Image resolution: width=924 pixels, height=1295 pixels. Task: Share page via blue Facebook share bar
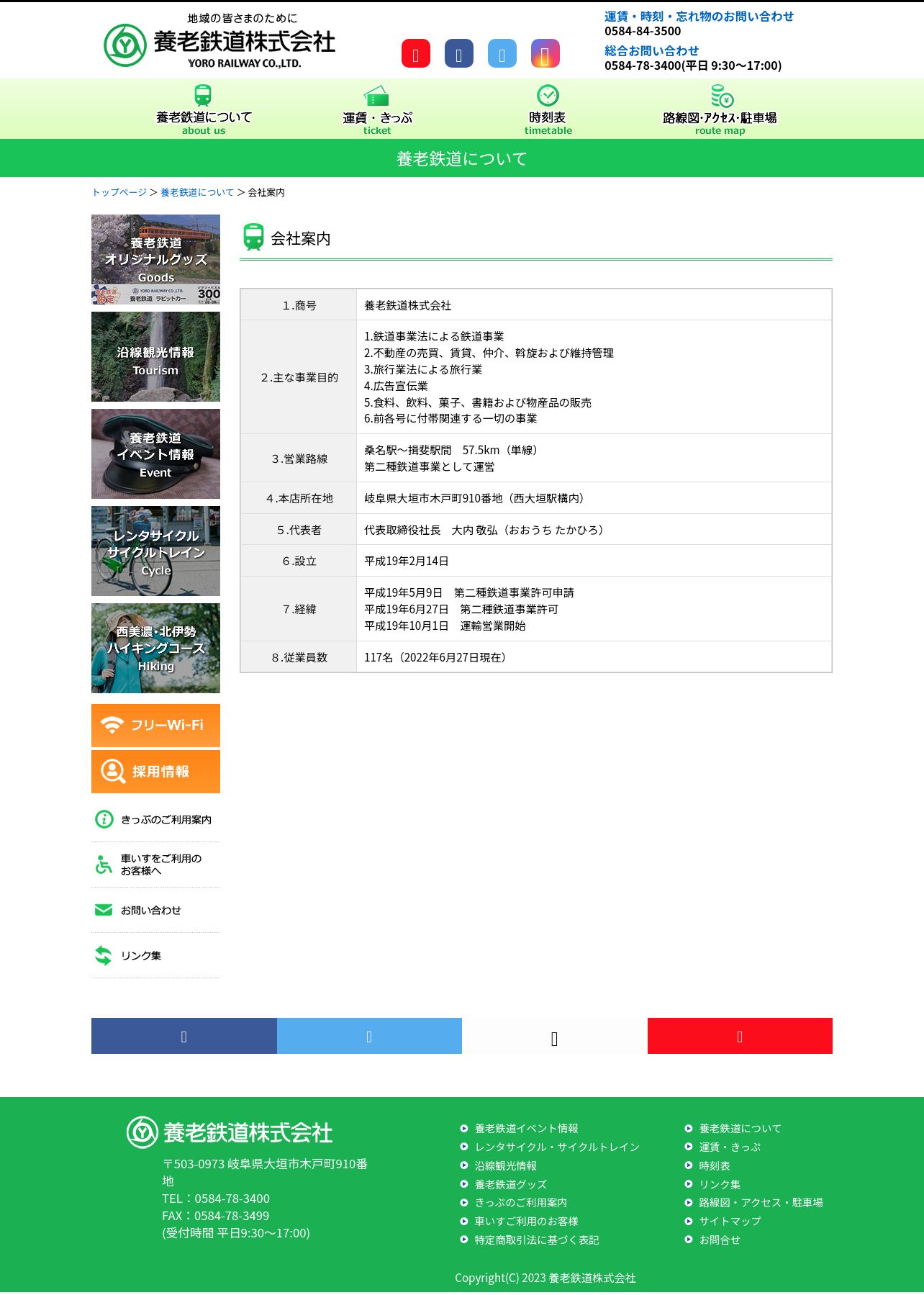[x=184, y=1036]
